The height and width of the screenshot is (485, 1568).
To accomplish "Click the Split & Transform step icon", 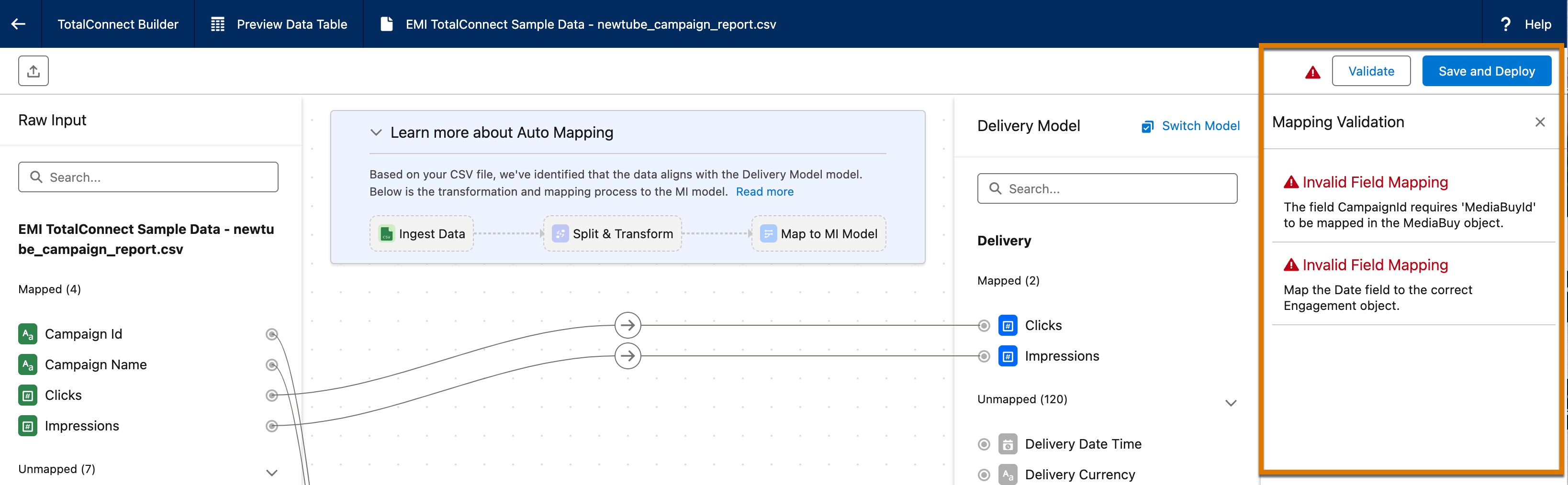I will [560, 233].
